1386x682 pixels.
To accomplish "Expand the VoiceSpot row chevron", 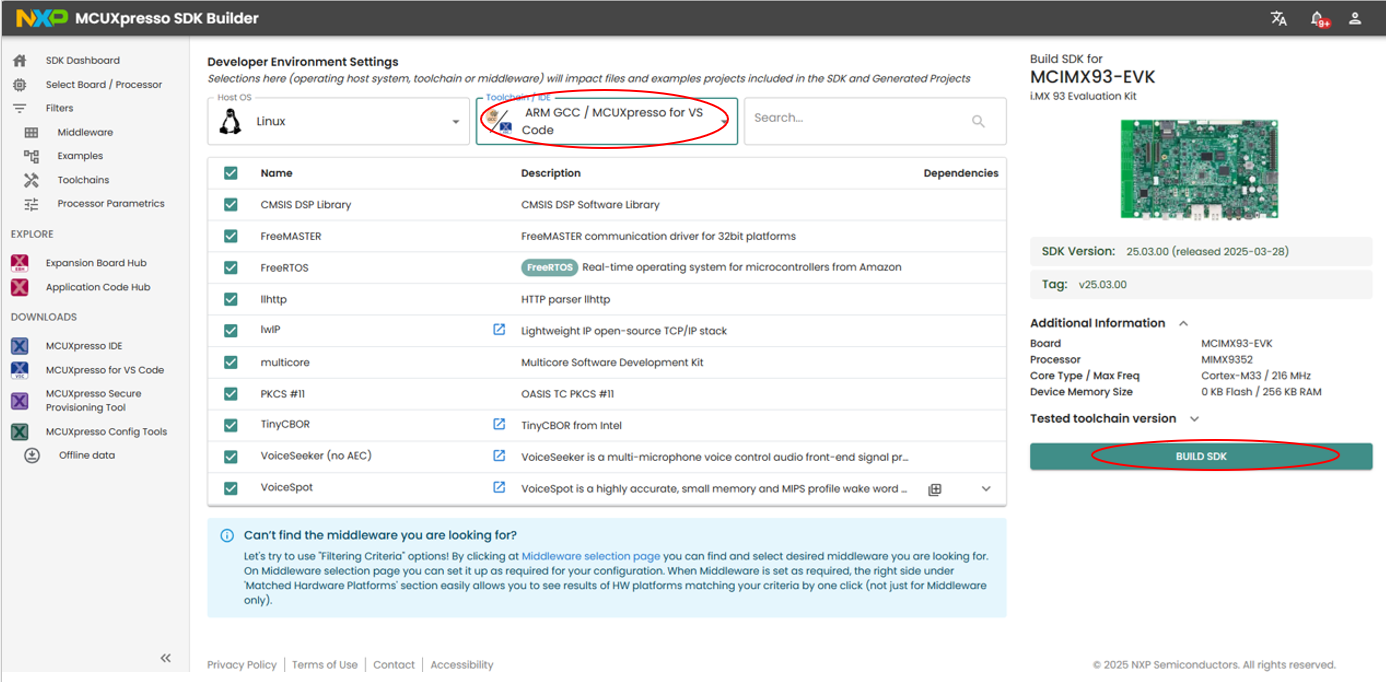I will point(986,489).
